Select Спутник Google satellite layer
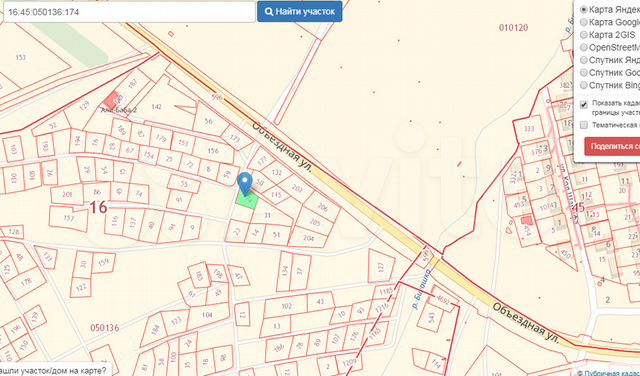Image resolution: width=640 pixels, height=376 pixels. pos(584,72)
